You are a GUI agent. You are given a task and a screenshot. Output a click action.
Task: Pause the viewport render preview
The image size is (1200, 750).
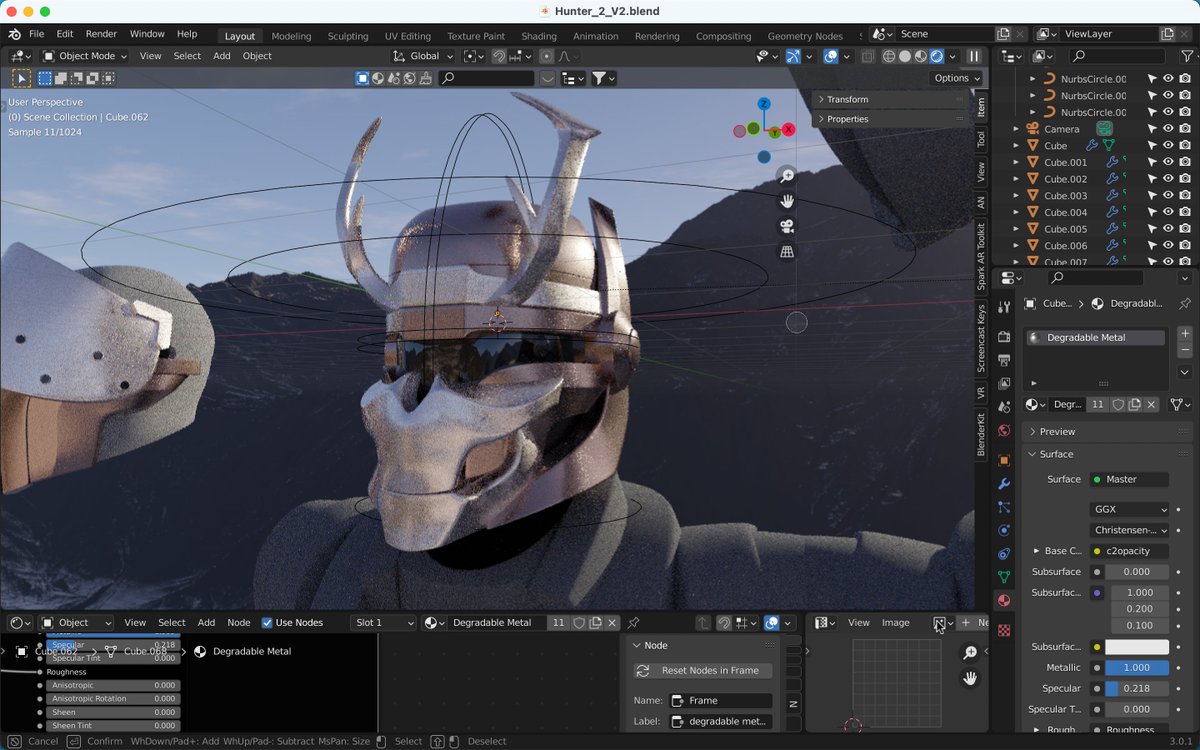click(x=973, y=56)
